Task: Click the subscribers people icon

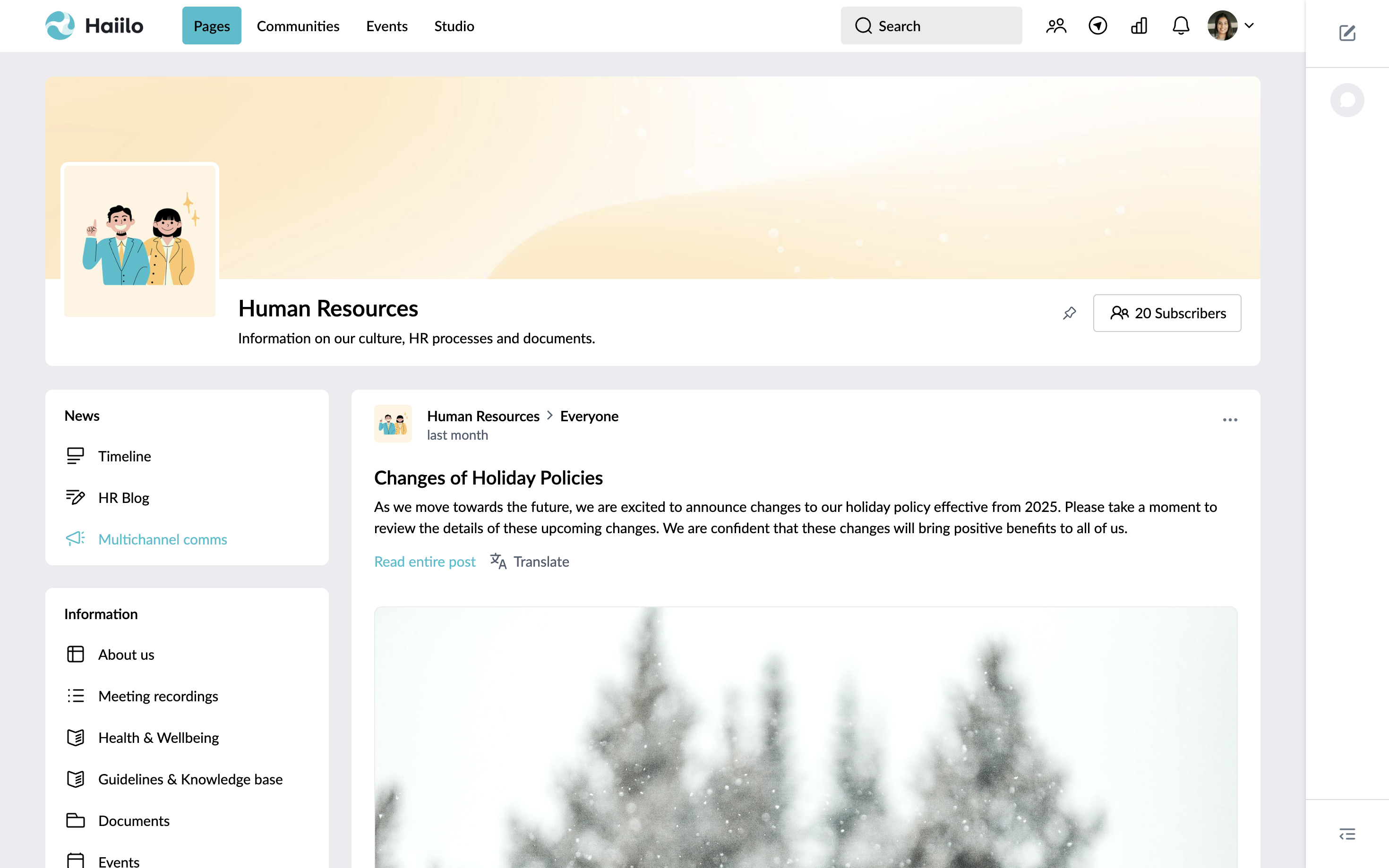Action: click(x=1119, y=313)
